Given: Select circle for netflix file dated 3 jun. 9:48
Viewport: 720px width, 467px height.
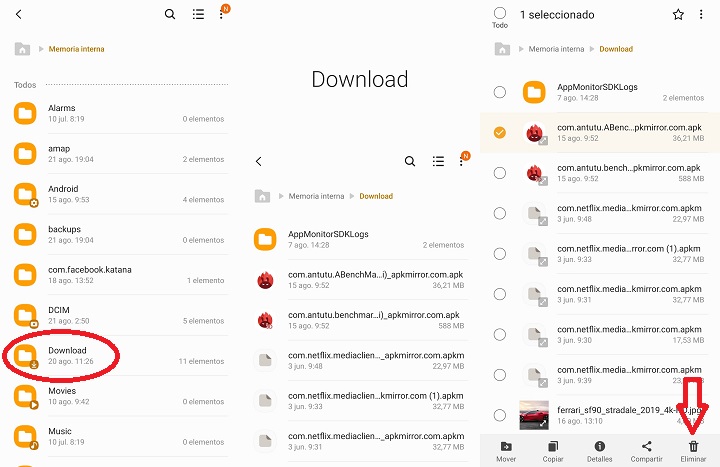Looking at the screenshot, I should pos(500,214).
